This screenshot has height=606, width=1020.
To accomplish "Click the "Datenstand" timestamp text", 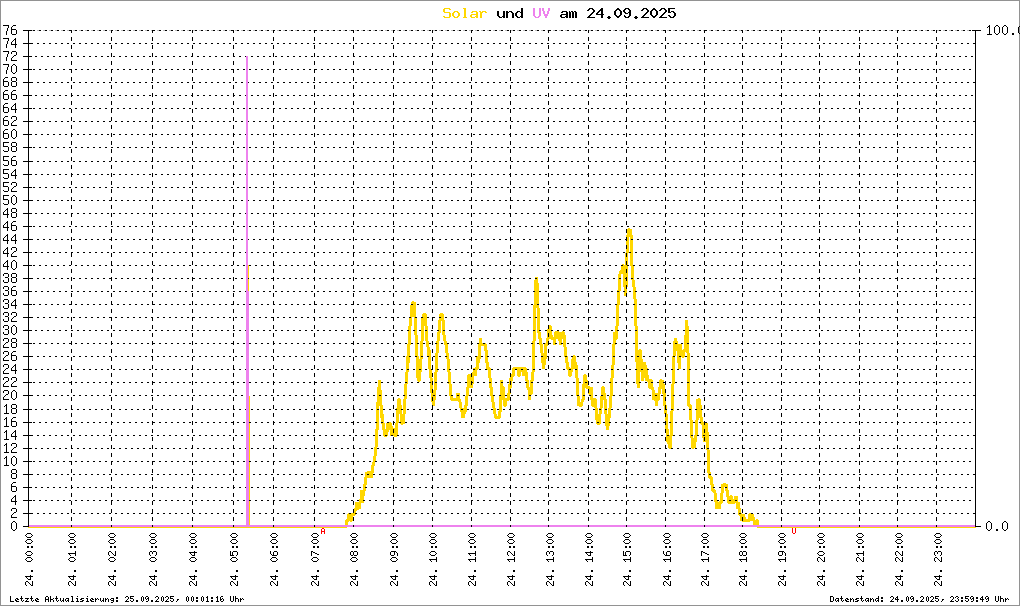I will coord(919,599).
